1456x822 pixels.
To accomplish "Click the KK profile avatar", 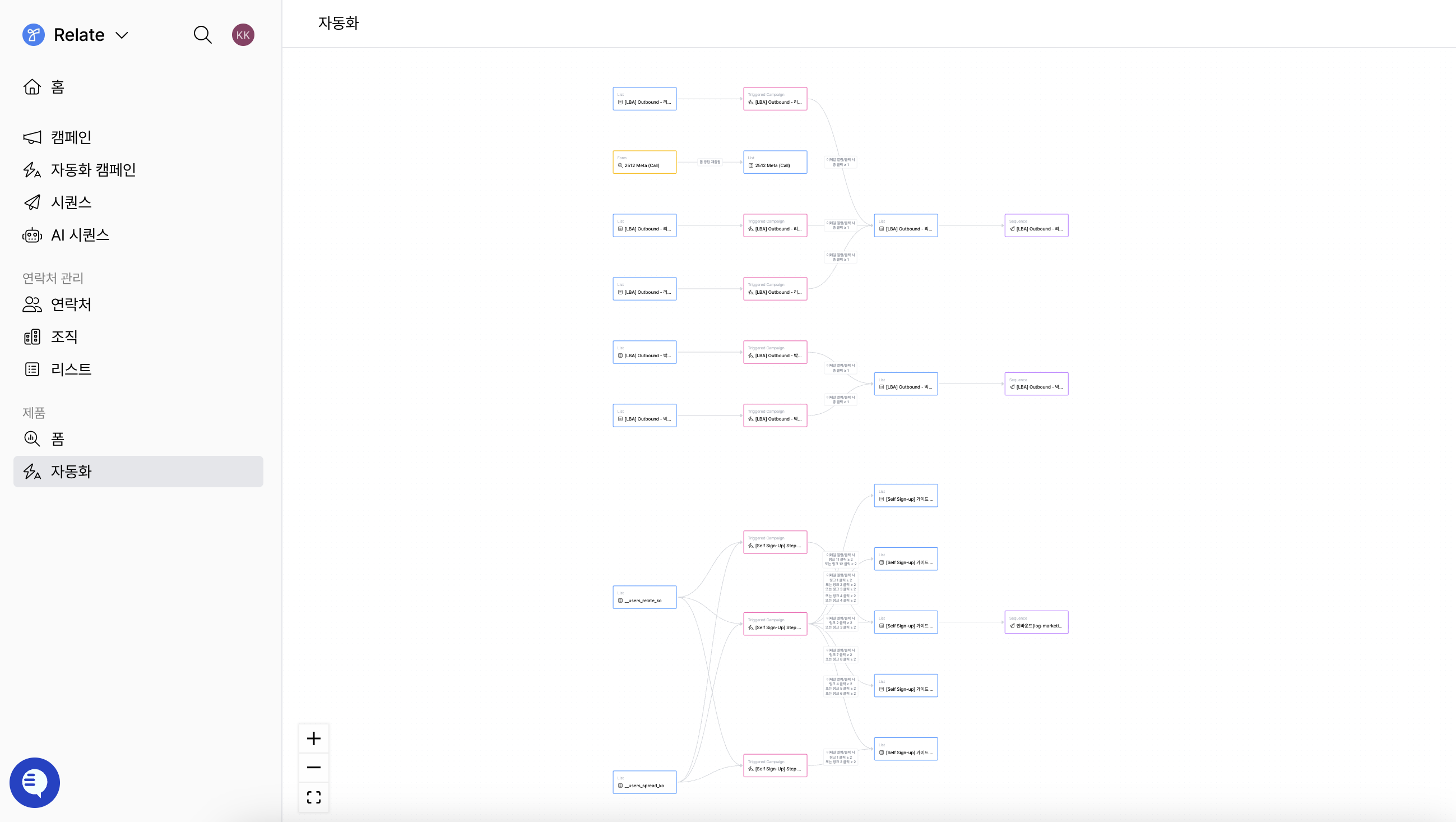I will [243, 35].
